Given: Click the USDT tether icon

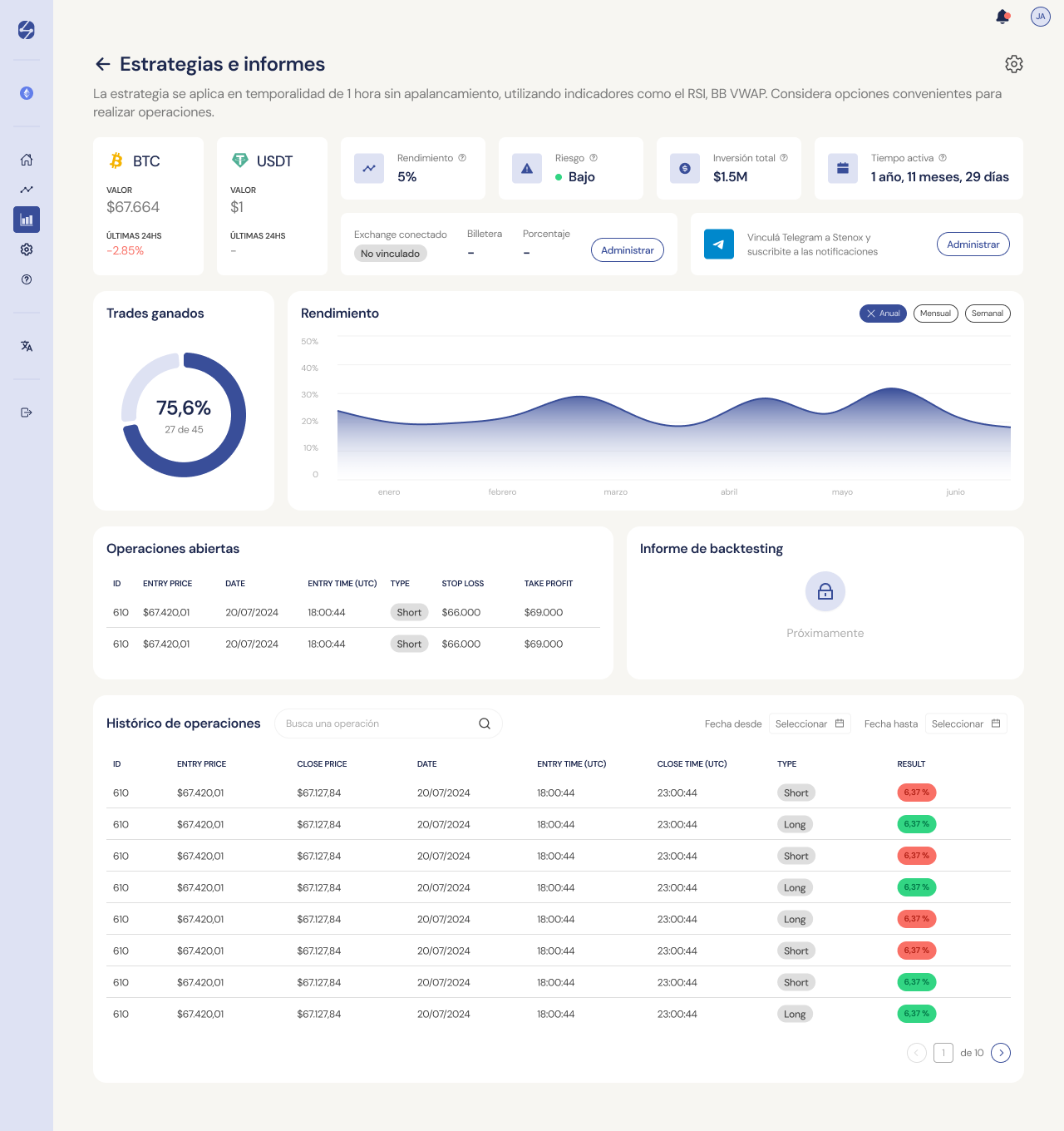Looking at the screenshot, I should pos(240,161).
